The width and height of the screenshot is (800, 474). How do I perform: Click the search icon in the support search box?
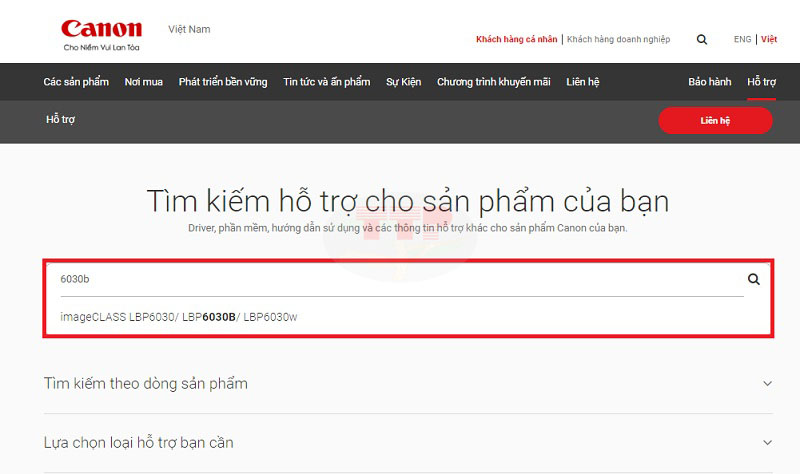[754, 280]
